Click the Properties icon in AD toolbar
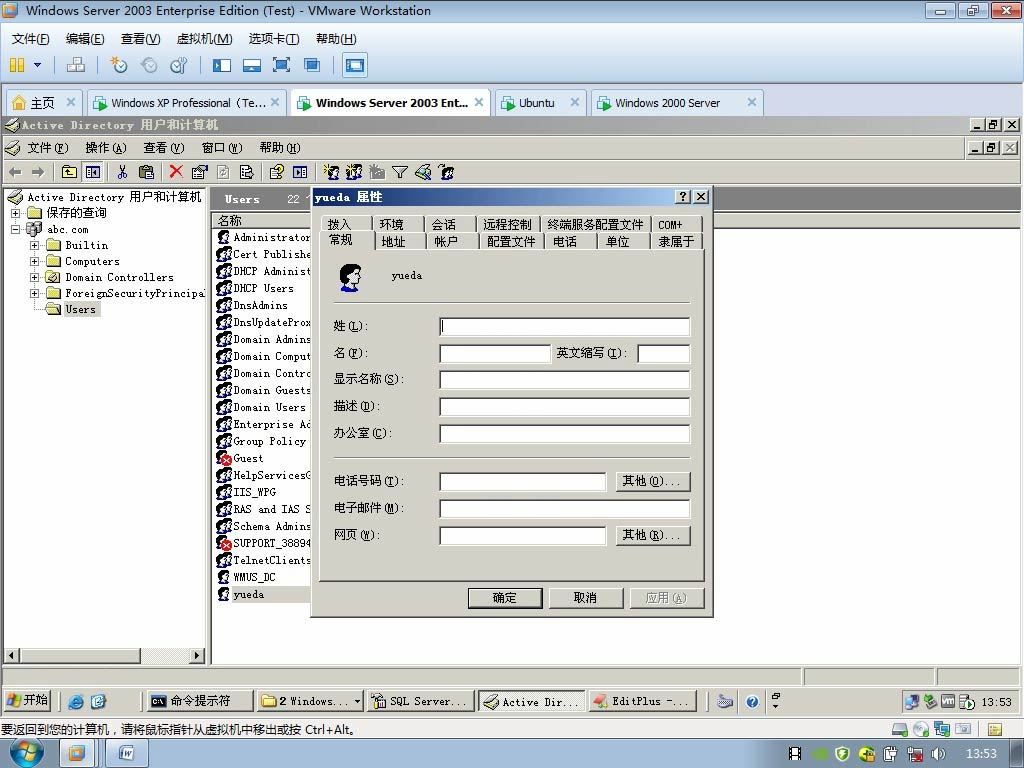This screenshot has height=768, width=1024. (199, 172)
